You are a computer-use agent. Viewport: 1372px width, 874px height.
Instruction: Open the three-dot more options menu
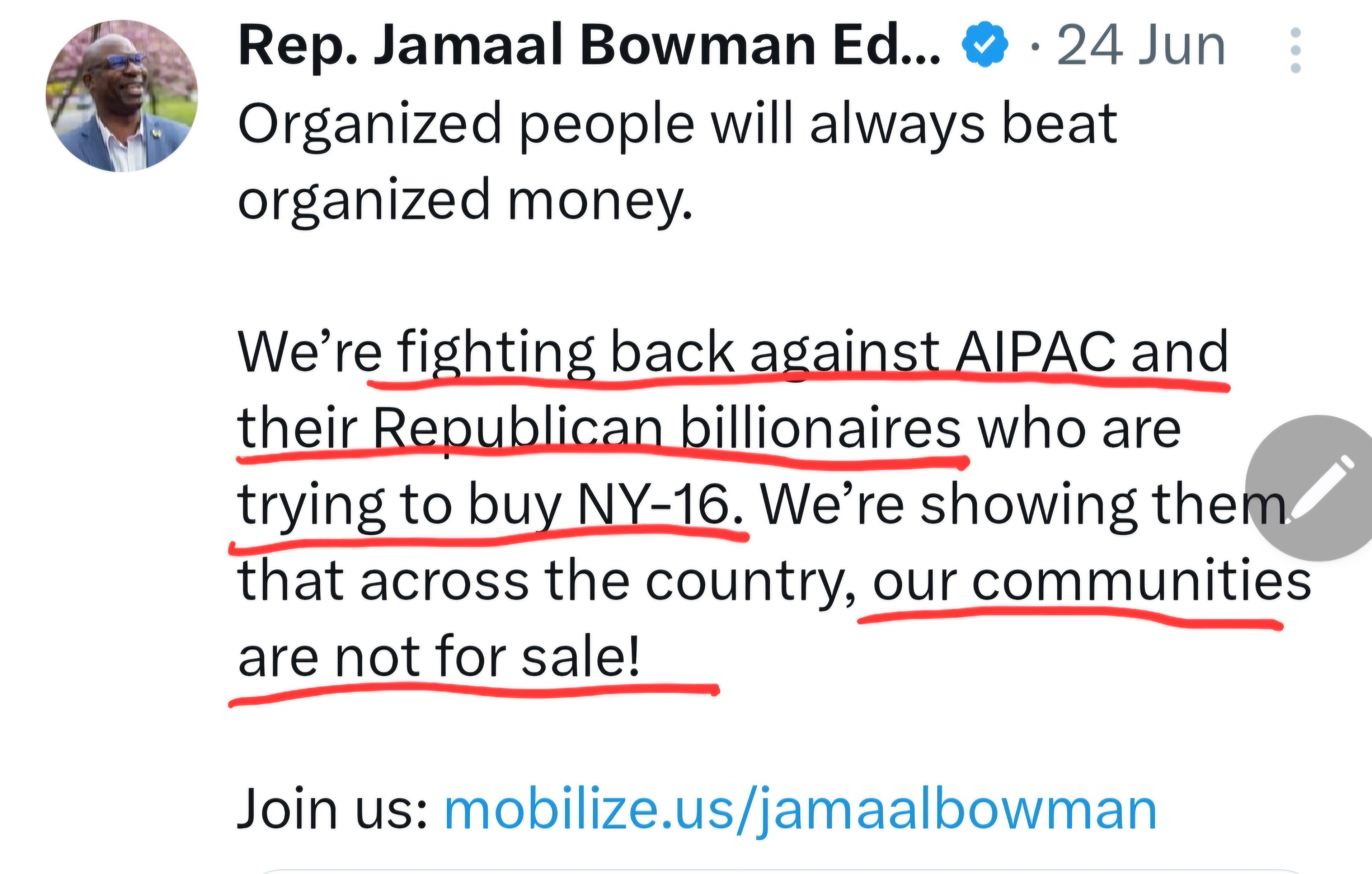1295,50
